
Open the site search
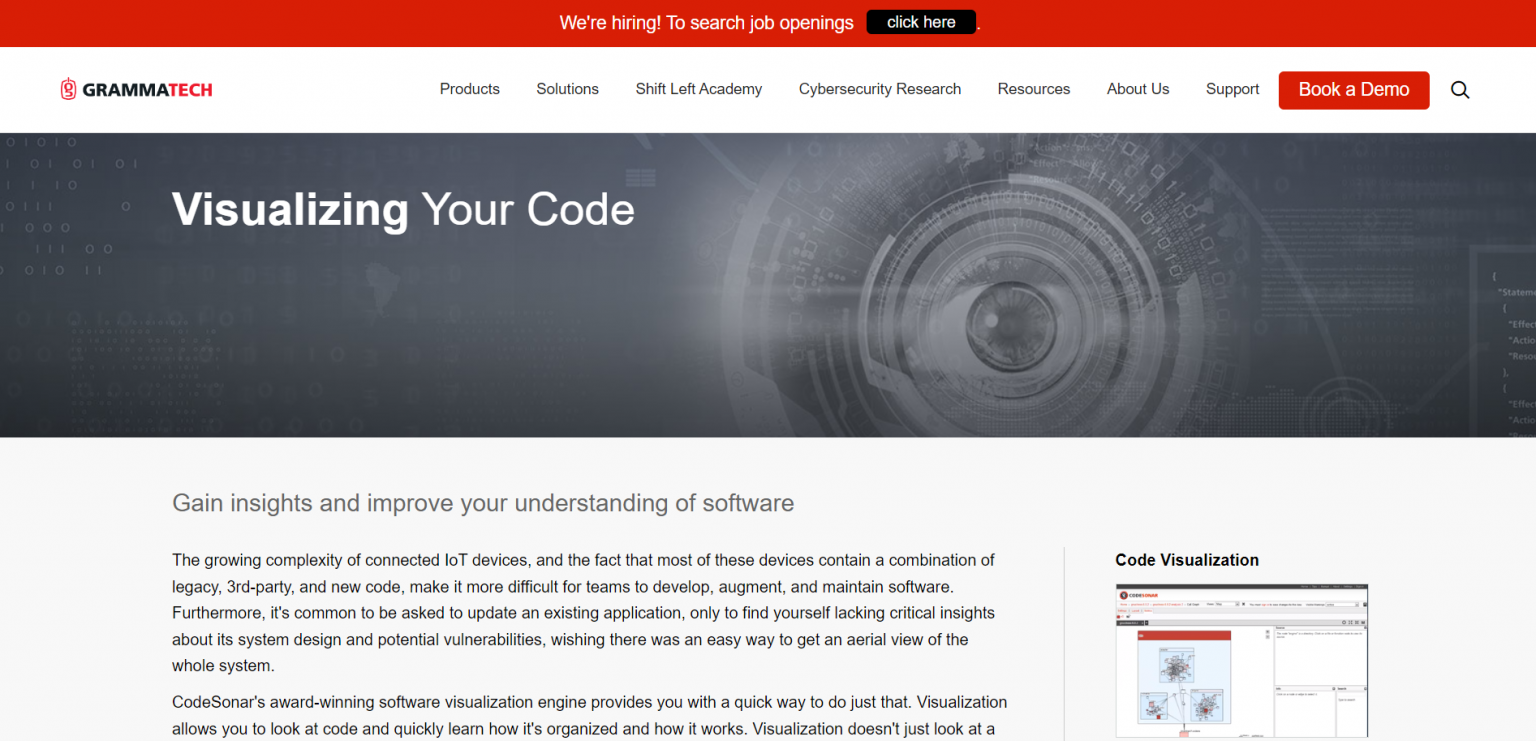coord(1460,90)
